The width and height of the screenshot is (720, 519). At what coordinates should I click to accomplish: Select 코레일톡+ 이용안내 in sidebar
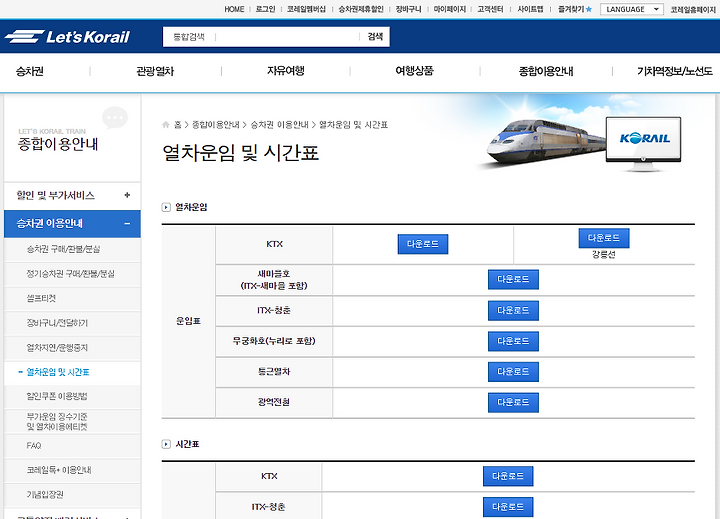tap(72, 470)
